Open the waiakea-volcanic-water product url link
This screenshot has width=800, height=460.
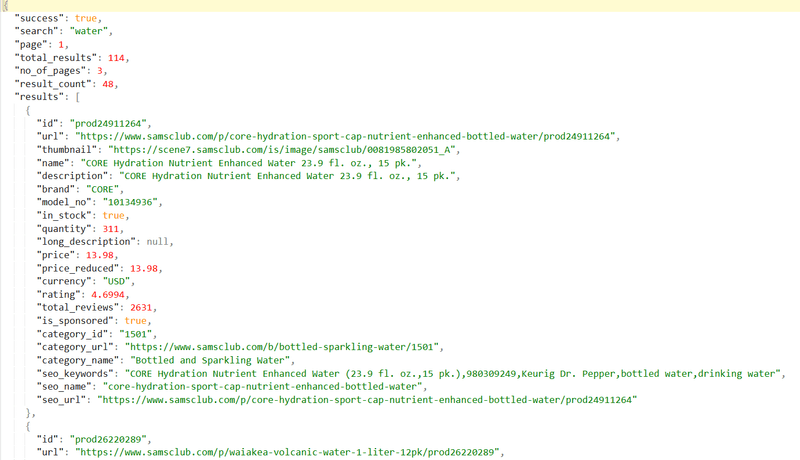coord(287,452)
